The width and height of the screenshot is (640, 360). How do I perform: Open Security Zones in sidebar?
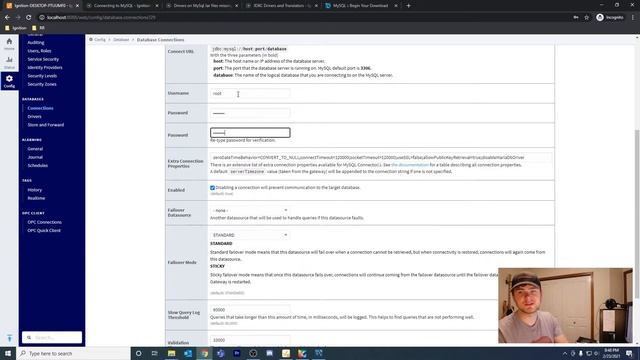(42, 84)
